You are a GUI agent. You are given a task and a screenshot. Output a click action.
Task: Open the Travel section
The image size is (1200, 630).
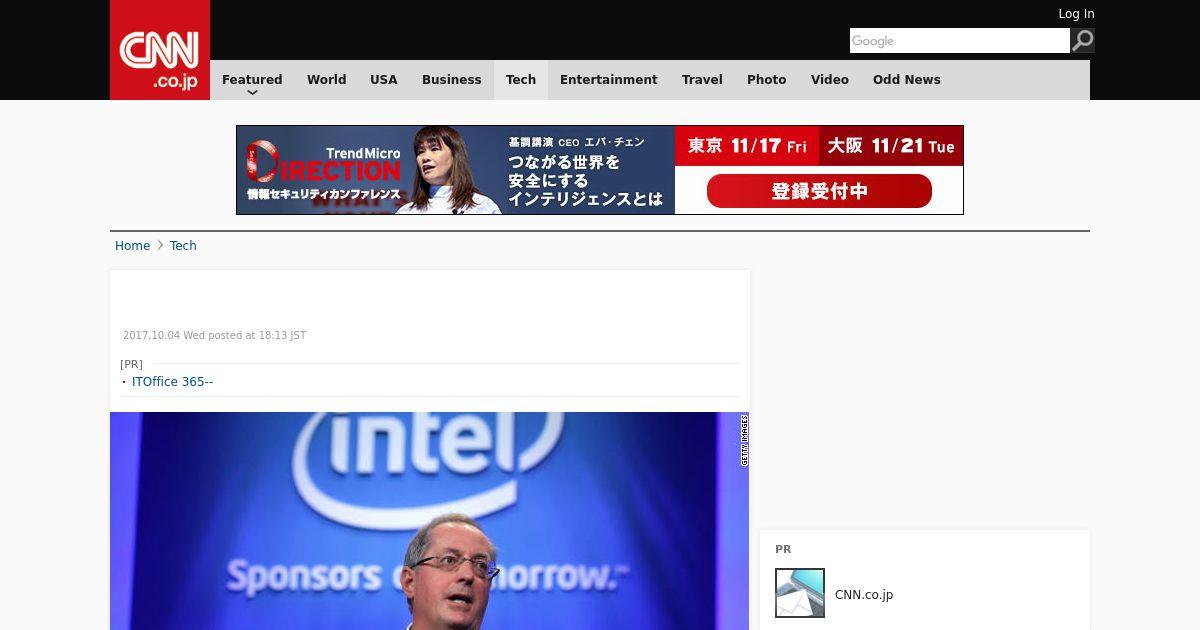(702, 80)
